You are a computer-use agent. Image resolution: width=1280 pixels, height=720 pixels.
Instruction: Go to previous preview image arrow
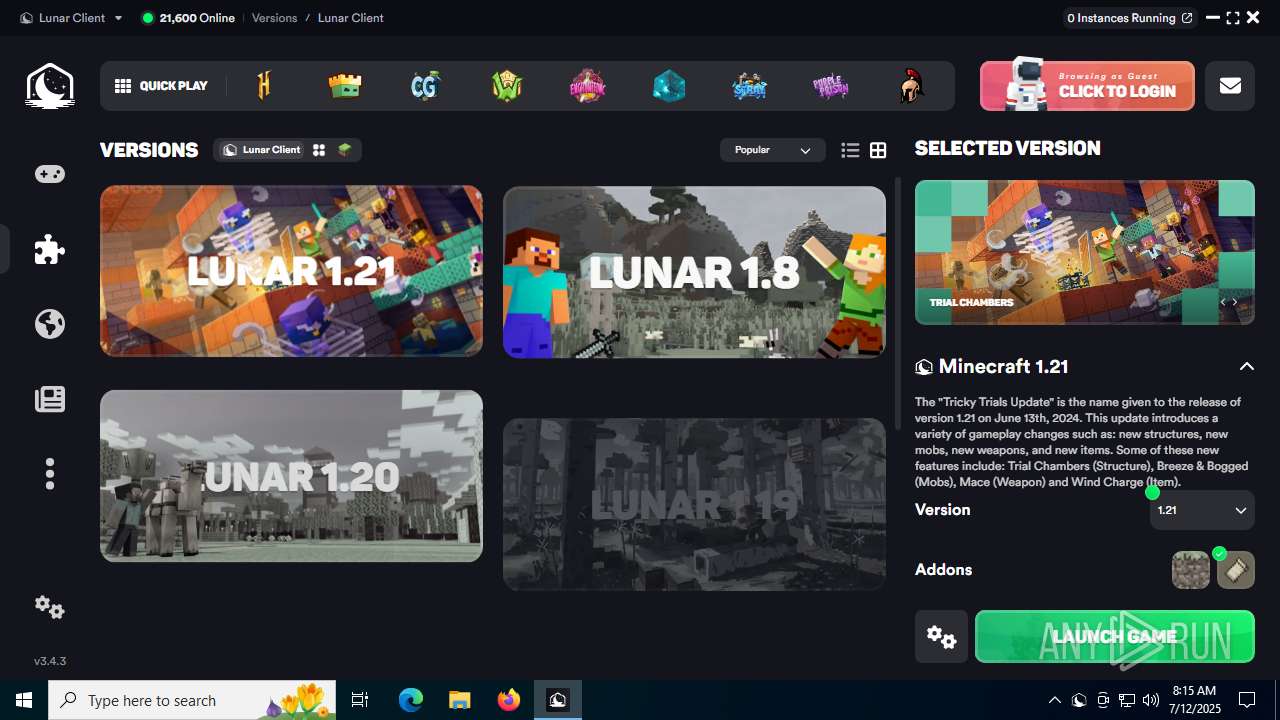point(1222,302)
